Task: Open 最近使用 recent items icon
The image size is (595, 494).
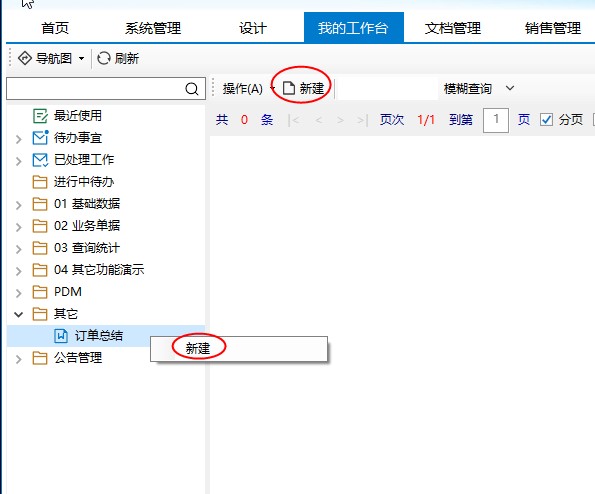Action: click(40, 116)
